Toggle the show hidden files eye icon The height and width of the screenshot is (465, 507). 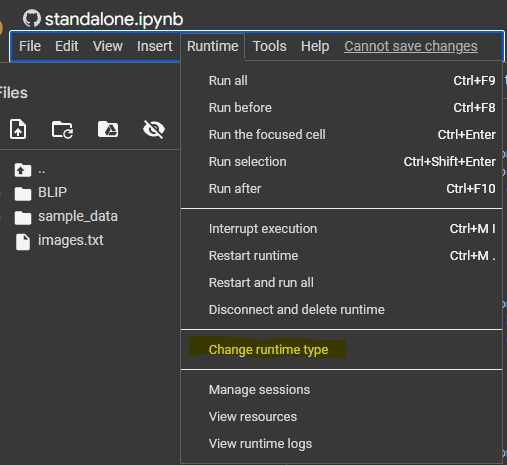point(154,129)
